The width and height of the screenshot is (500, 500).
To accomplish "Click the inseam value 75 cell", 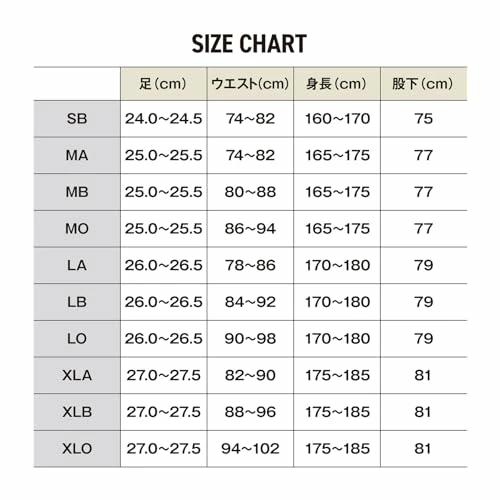I will 424,119.
